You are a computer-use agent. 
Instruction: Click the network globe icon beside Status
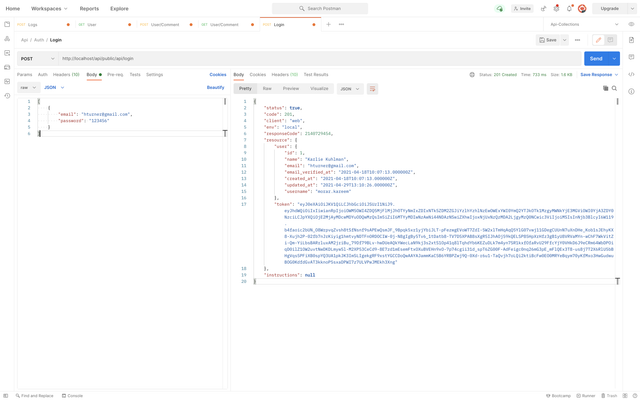click(472, 75)
